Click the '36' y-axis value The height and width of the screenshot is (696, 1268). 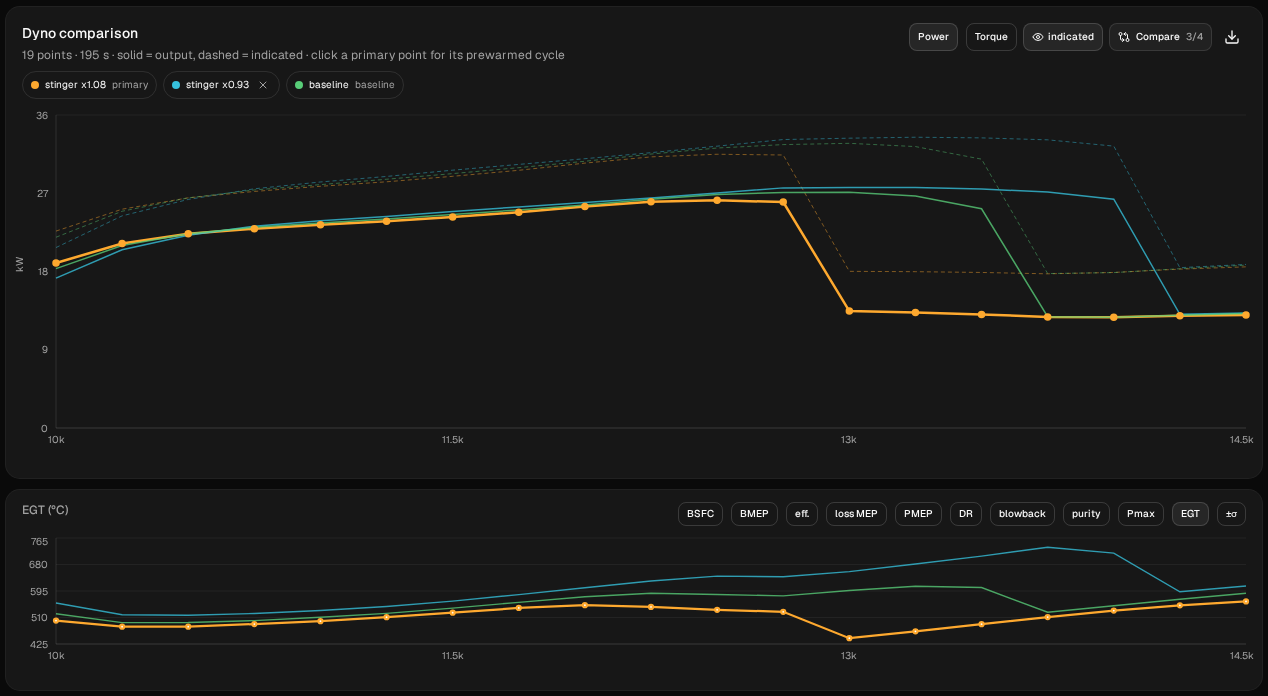point(42,116)
